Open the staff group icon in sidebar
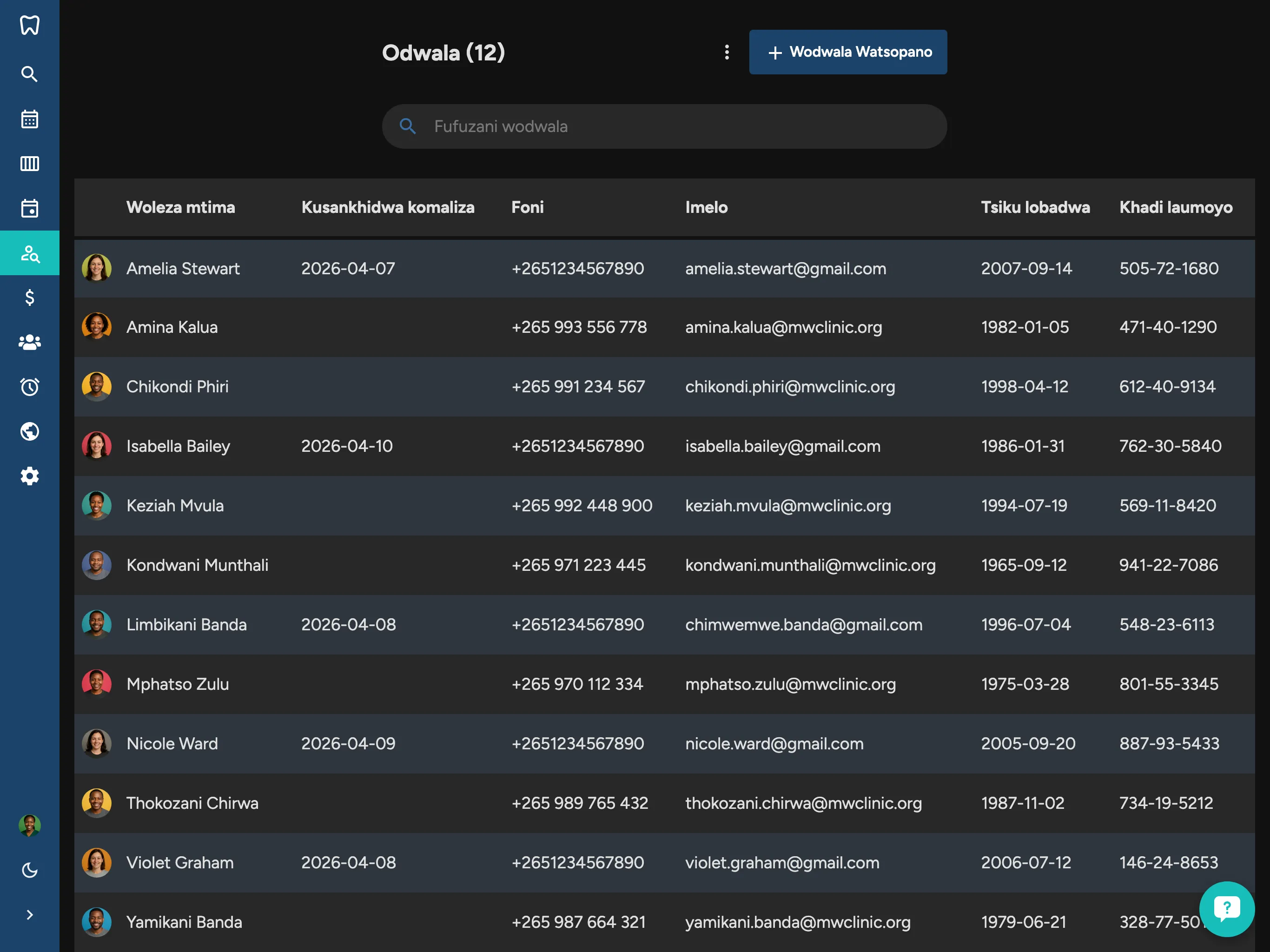 click(x=29, y=342)
